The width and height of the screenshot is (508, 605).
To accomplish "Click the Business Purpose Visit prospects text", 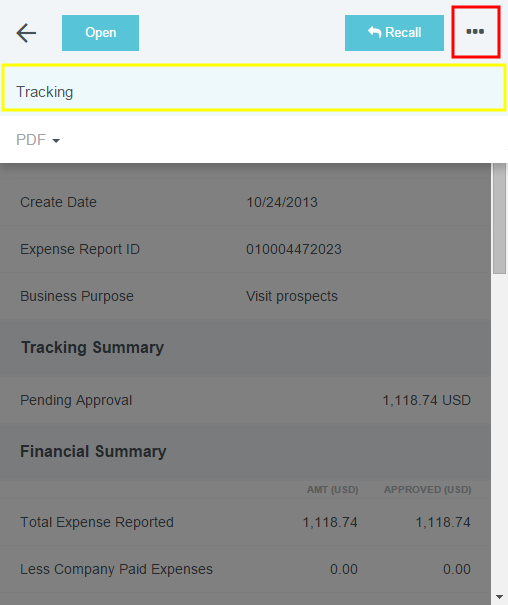I will click(x=292, y=296).
